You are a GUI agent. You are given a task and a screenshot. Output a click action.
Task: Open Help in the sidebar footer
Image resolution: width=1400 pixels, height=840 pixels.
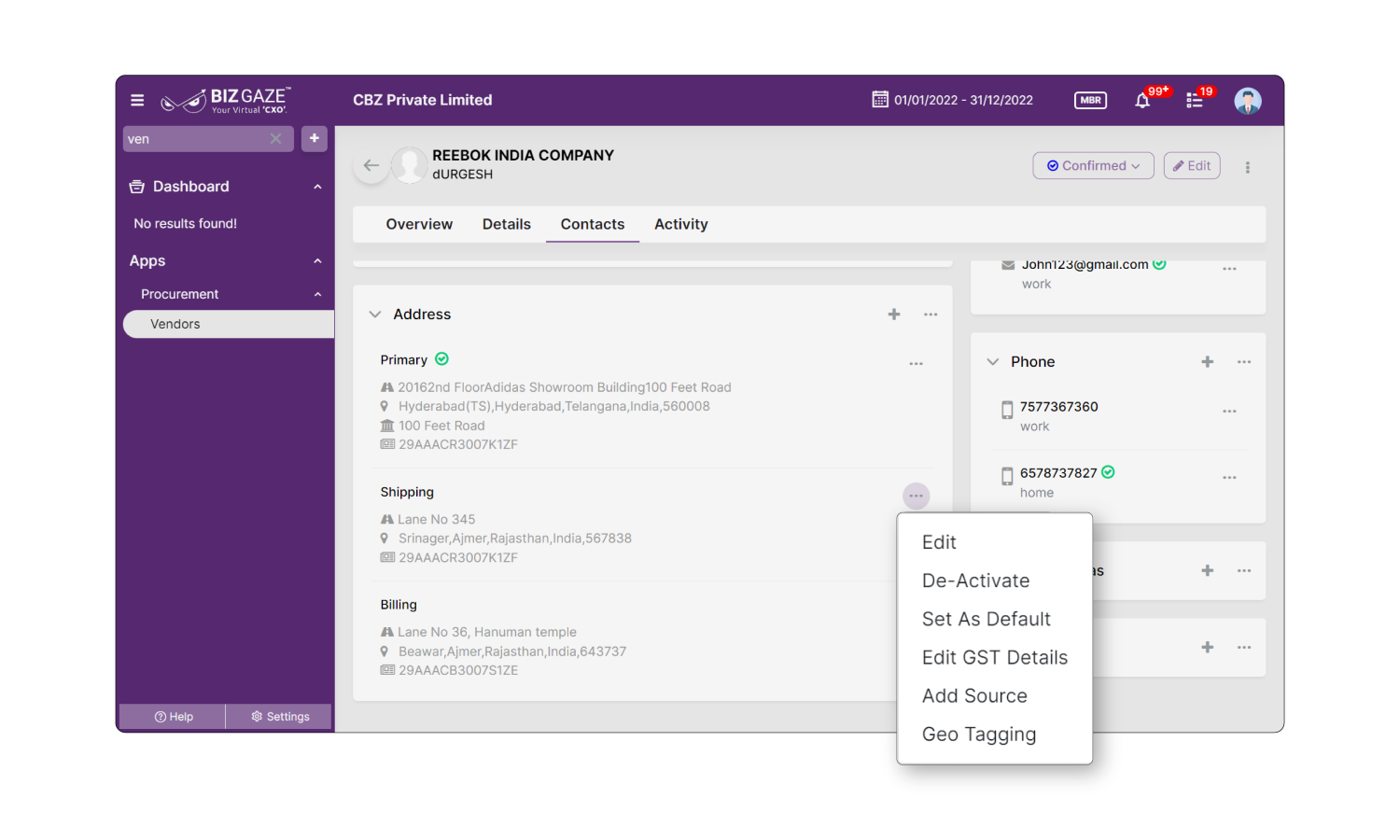pyautogui.click(x=174, y=717)
